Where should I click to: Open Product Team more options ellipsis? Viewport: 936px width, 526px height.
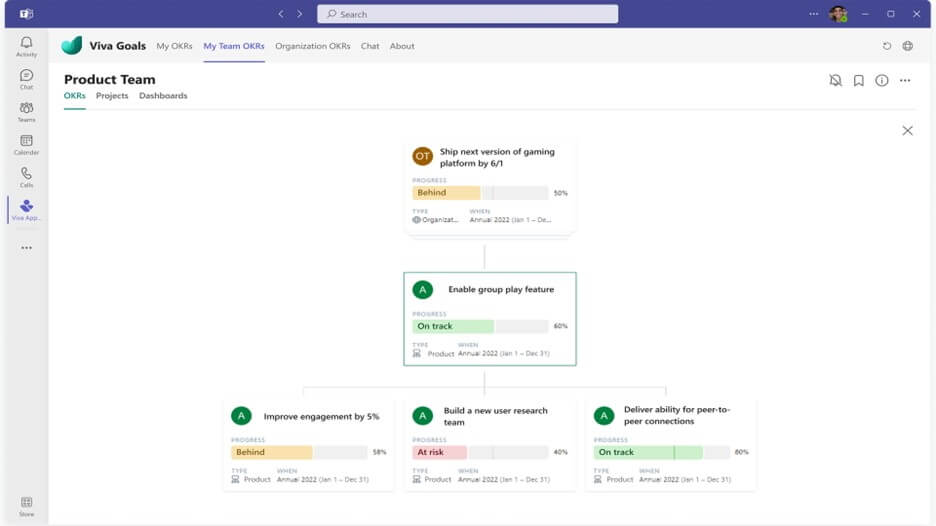click(x=904, y=80)
